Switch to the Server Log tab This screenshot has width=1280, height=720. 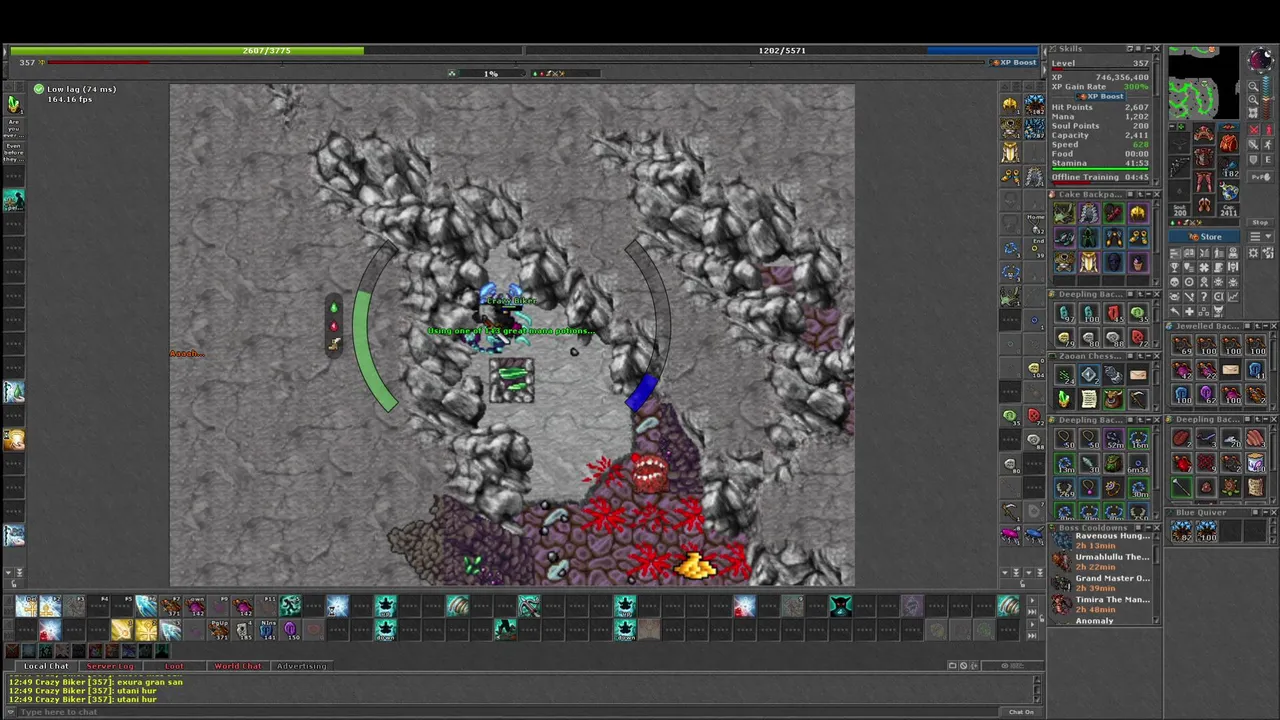pos(110,666)
